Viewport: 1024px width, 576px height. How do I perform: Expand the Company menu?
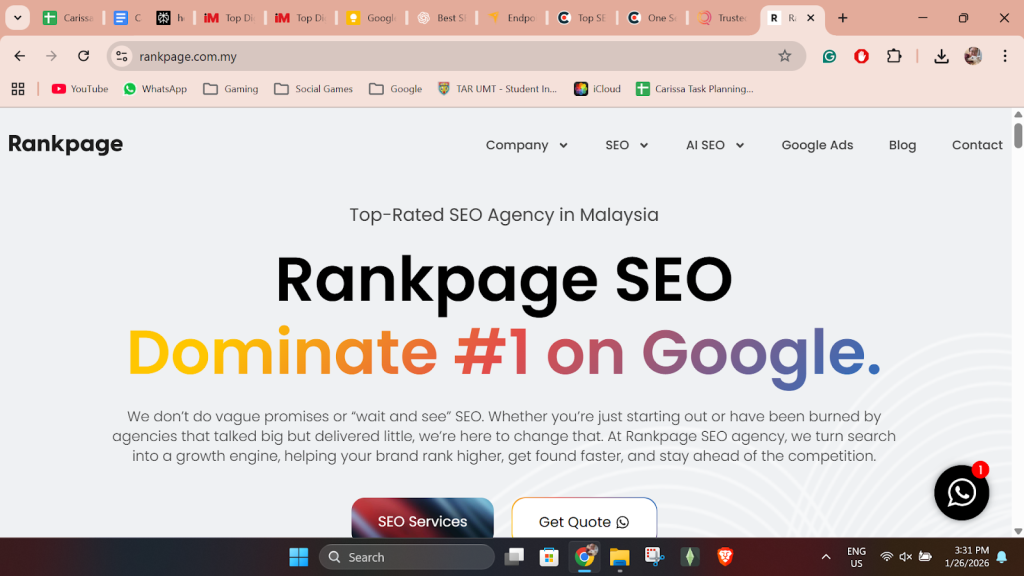click(526, 145)
